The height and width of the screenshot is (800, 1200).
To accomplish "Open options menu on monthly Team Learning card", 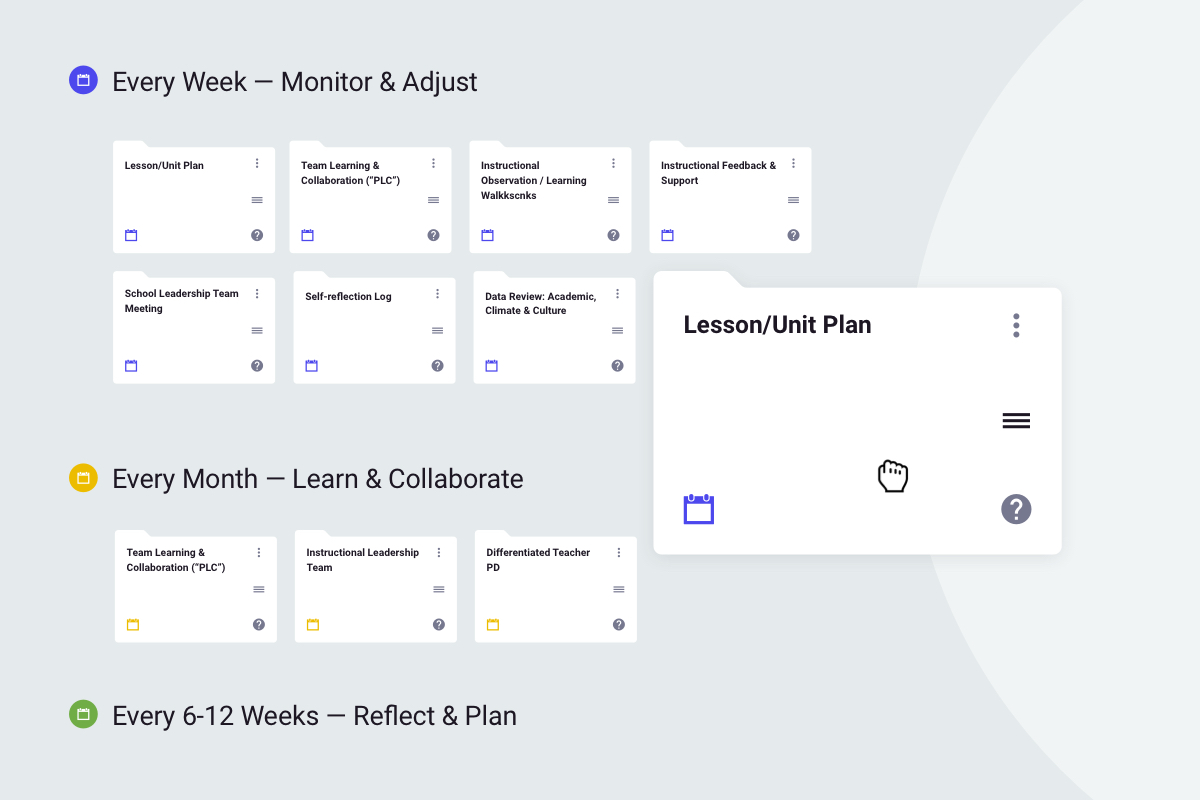I will pyautogui.click(x=259, y=553).
